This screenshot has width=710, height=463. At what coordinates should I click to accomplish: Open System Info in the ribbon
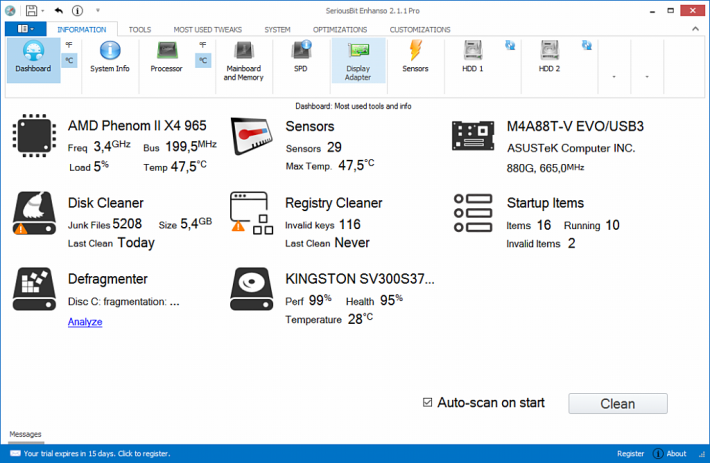click(110, 57)
